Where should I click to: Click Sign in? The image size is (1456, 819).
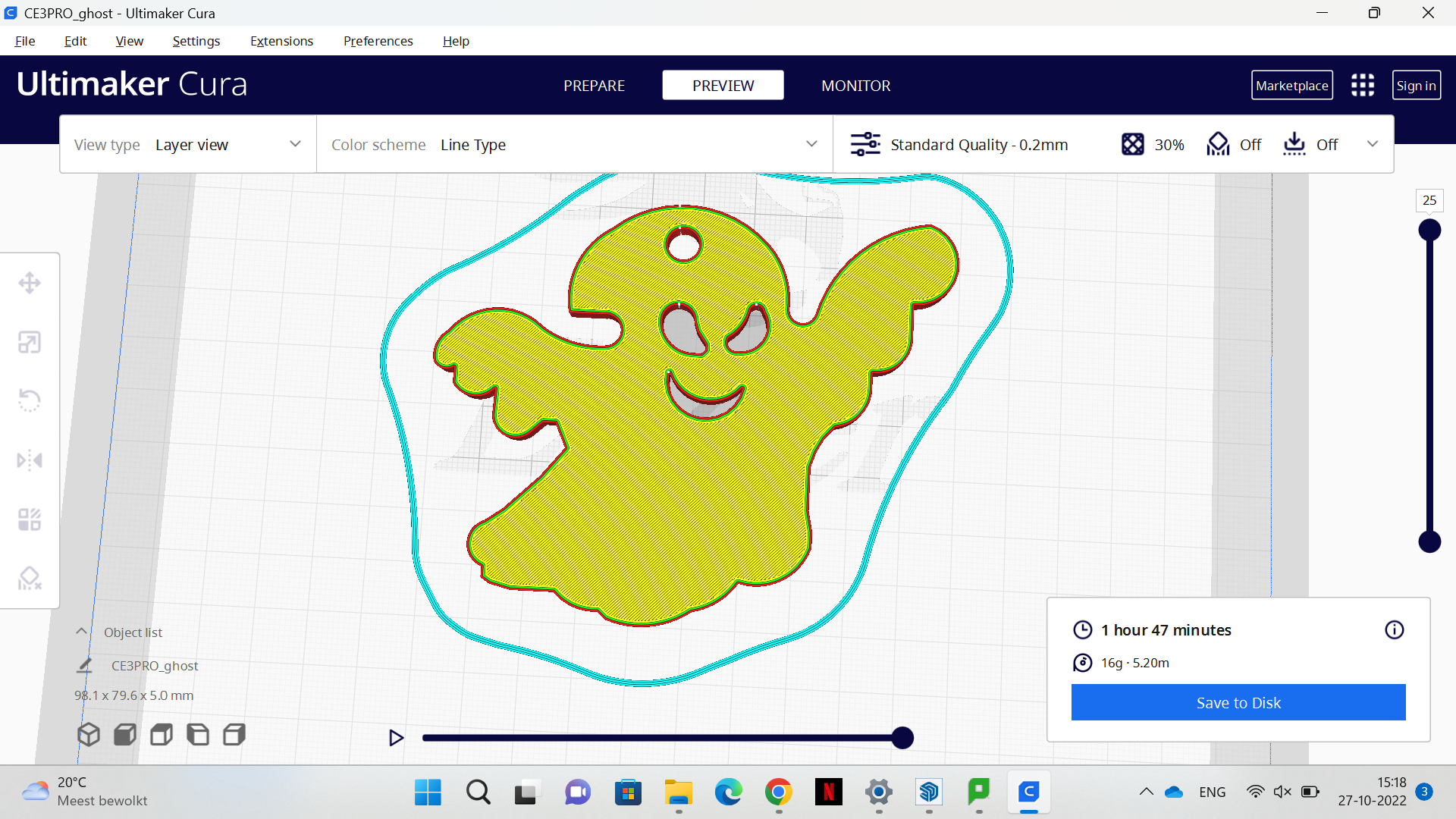pos(1416,86)
